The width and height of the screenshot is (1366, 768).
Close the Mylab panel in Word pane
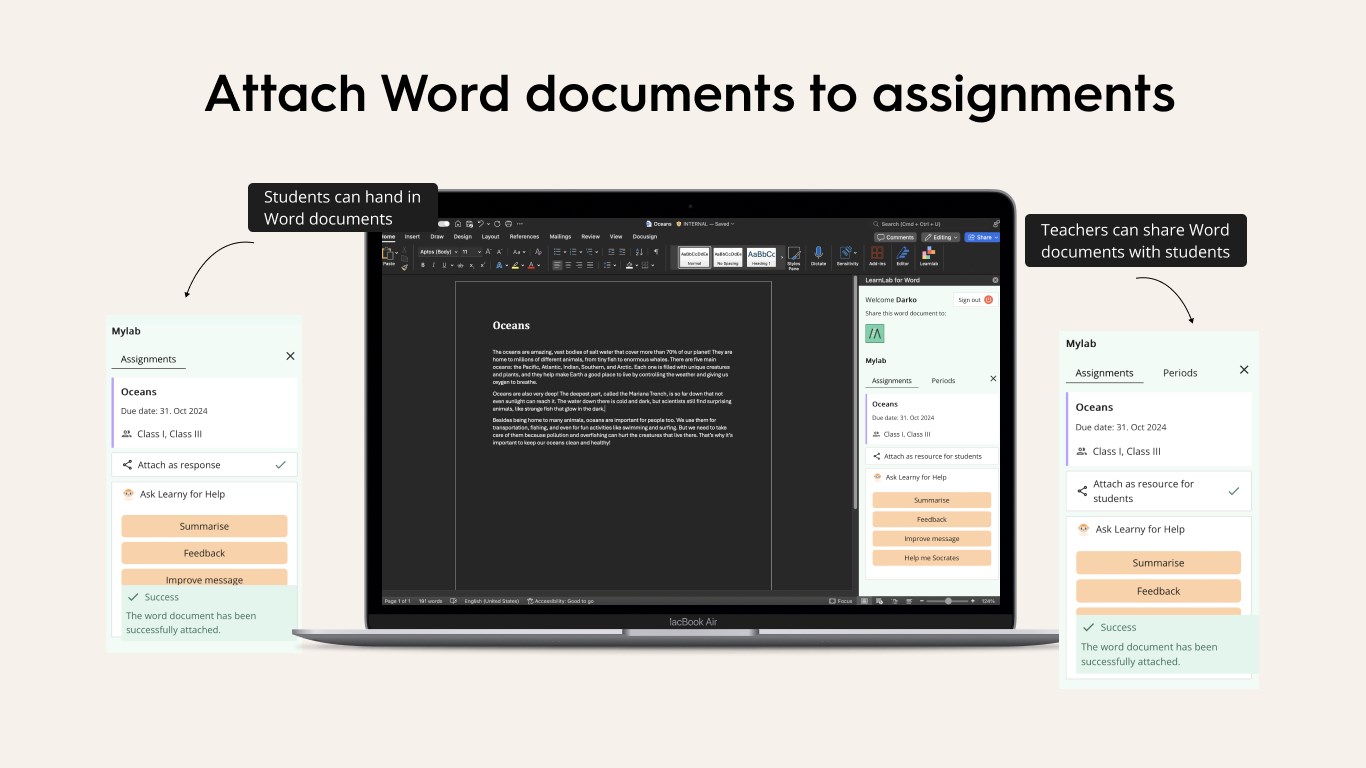point(993,379)
